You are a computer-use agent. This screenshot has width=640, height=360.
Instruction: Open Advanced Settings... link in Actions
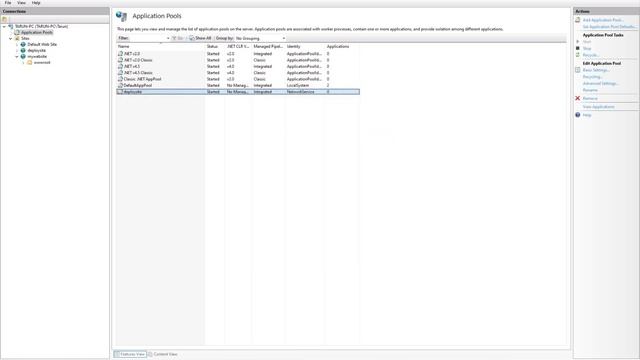(600, 83)
